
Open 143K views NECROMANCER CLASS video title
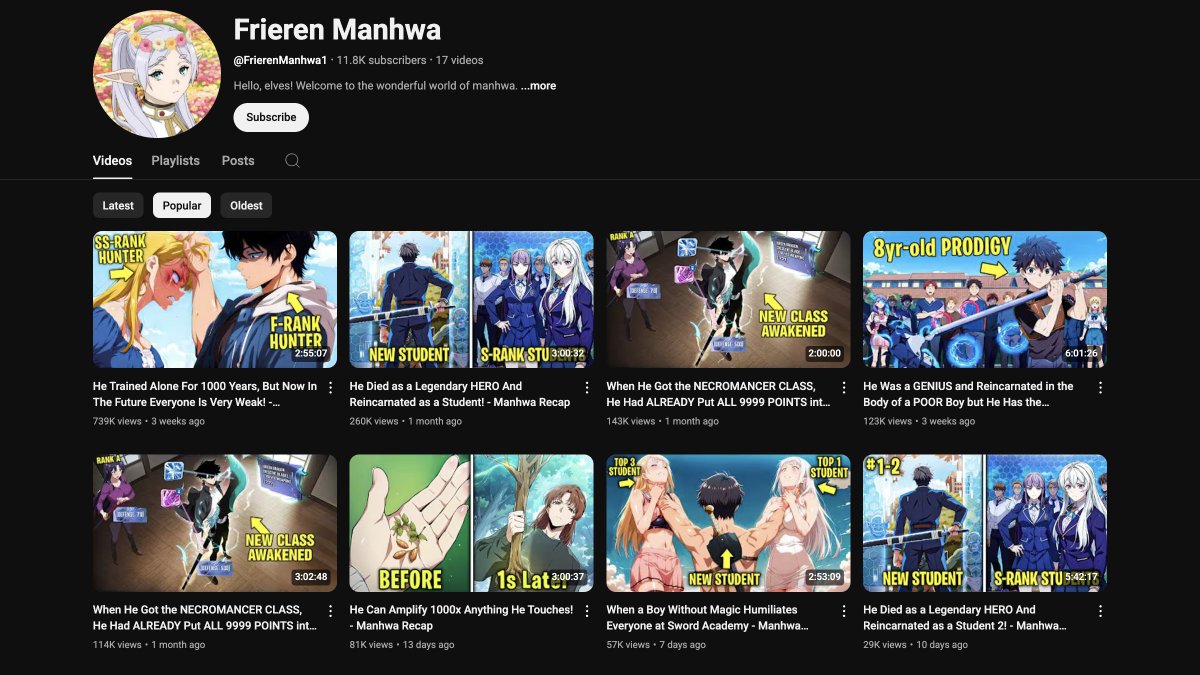(x=718, y=394)
